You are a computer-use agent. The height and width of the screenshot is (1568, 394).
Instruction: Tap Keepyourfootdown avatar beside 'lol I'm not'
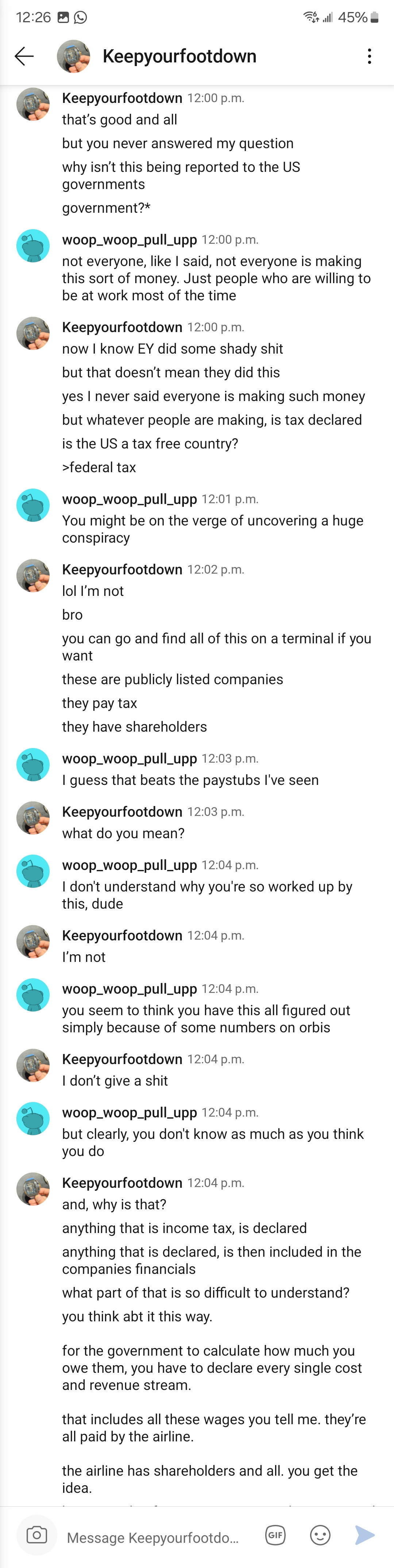click(33, 576)
